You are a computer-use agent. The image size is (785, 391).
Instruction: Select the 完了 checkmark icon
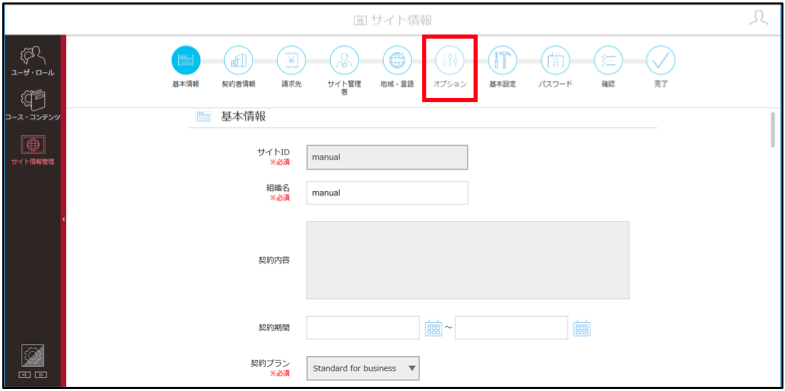coord(661,60)
